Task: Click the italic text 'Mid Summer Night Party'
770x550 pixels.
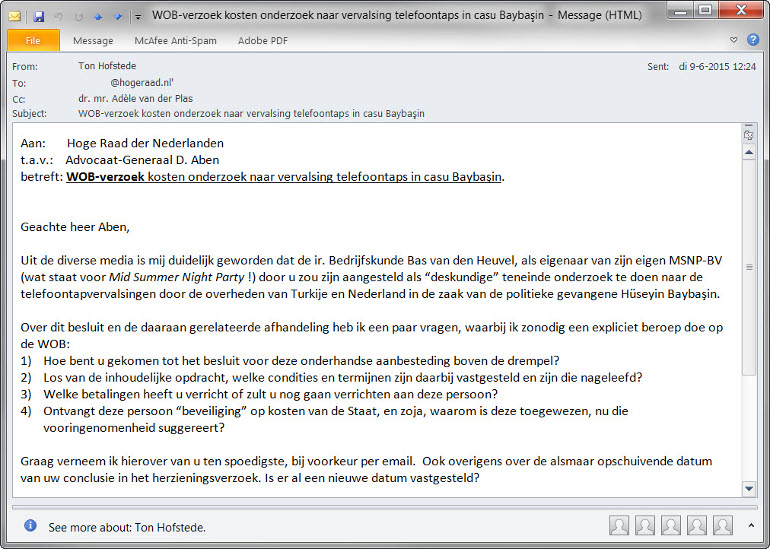Action: point(176,277)
